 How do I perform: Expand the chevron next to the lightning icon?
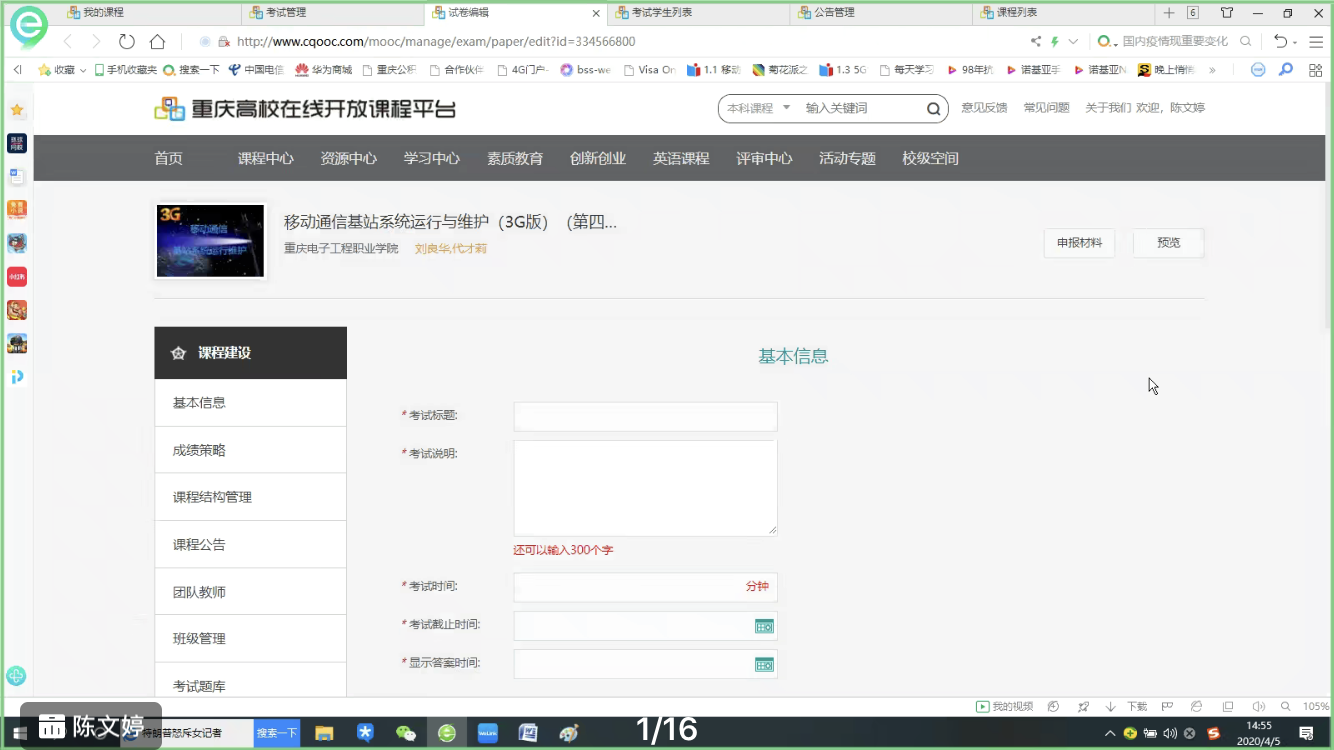click(x=1072, y=42)
